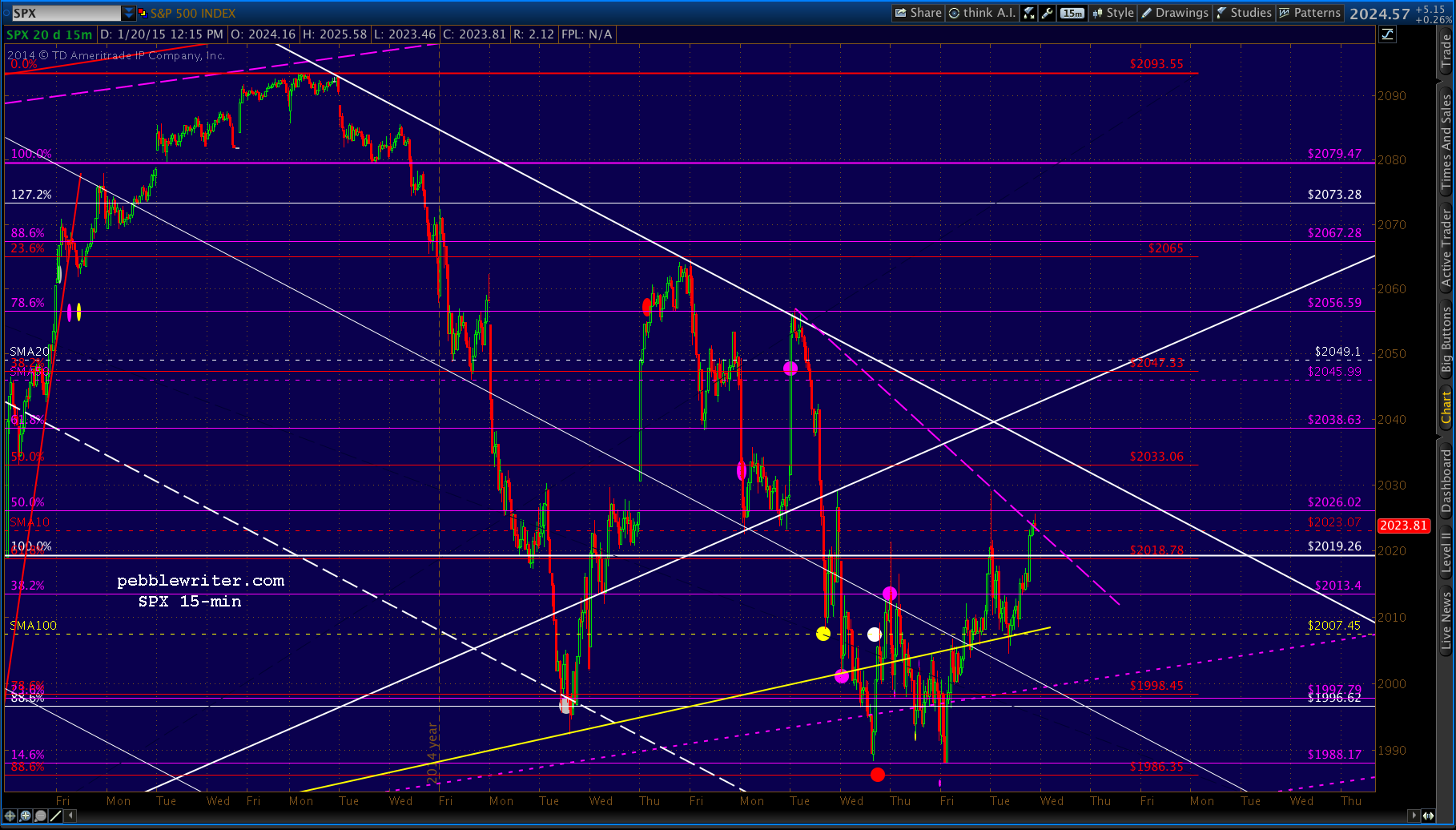
Task: Open the Share menu
Action: click(918, 13)
